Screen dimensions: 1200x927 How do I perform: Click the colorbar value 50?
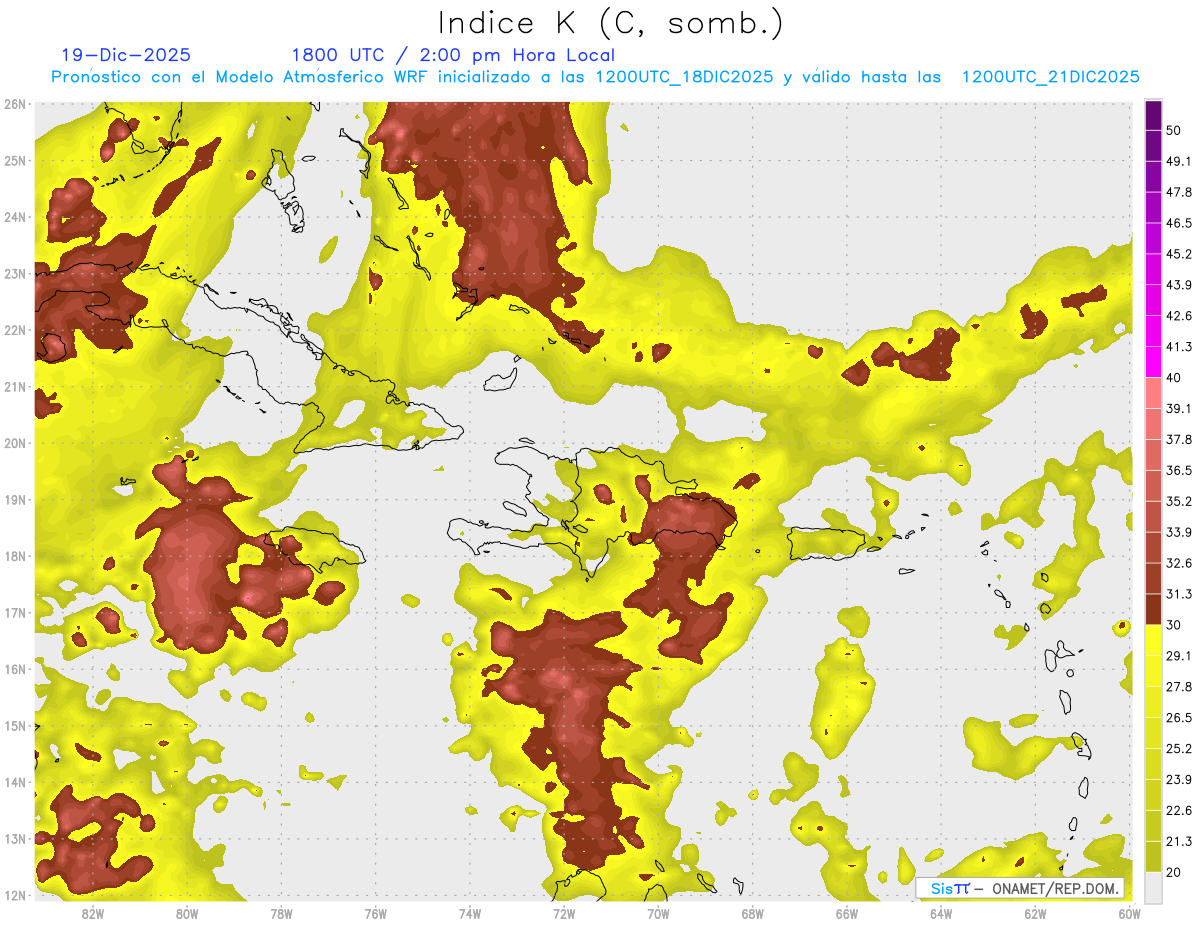[x=1175, y=131]
